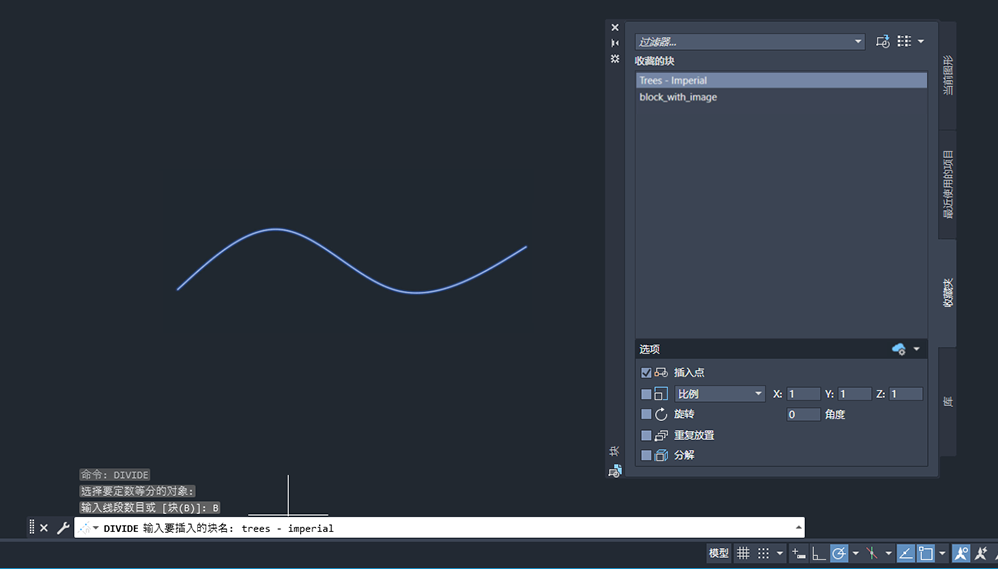Toggle snap mode dots icon
Viewport: 998px width, 569px height.
click(x=764, y=553)
